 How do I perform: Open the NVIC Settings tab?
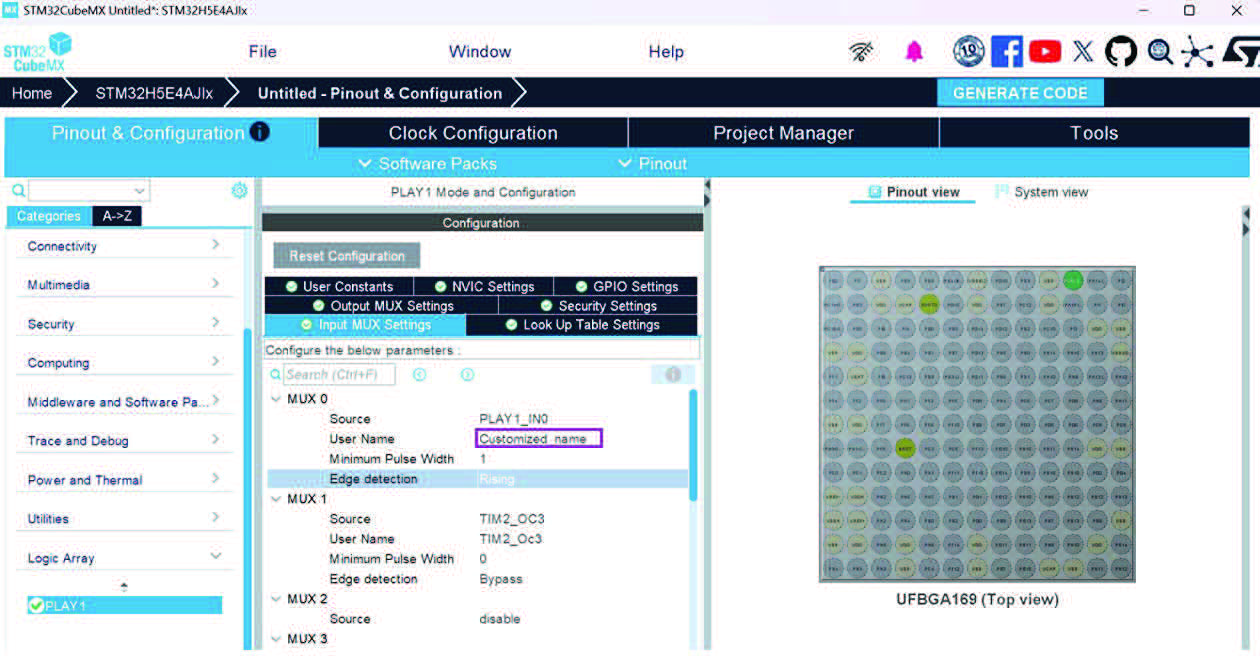(483, 286)
